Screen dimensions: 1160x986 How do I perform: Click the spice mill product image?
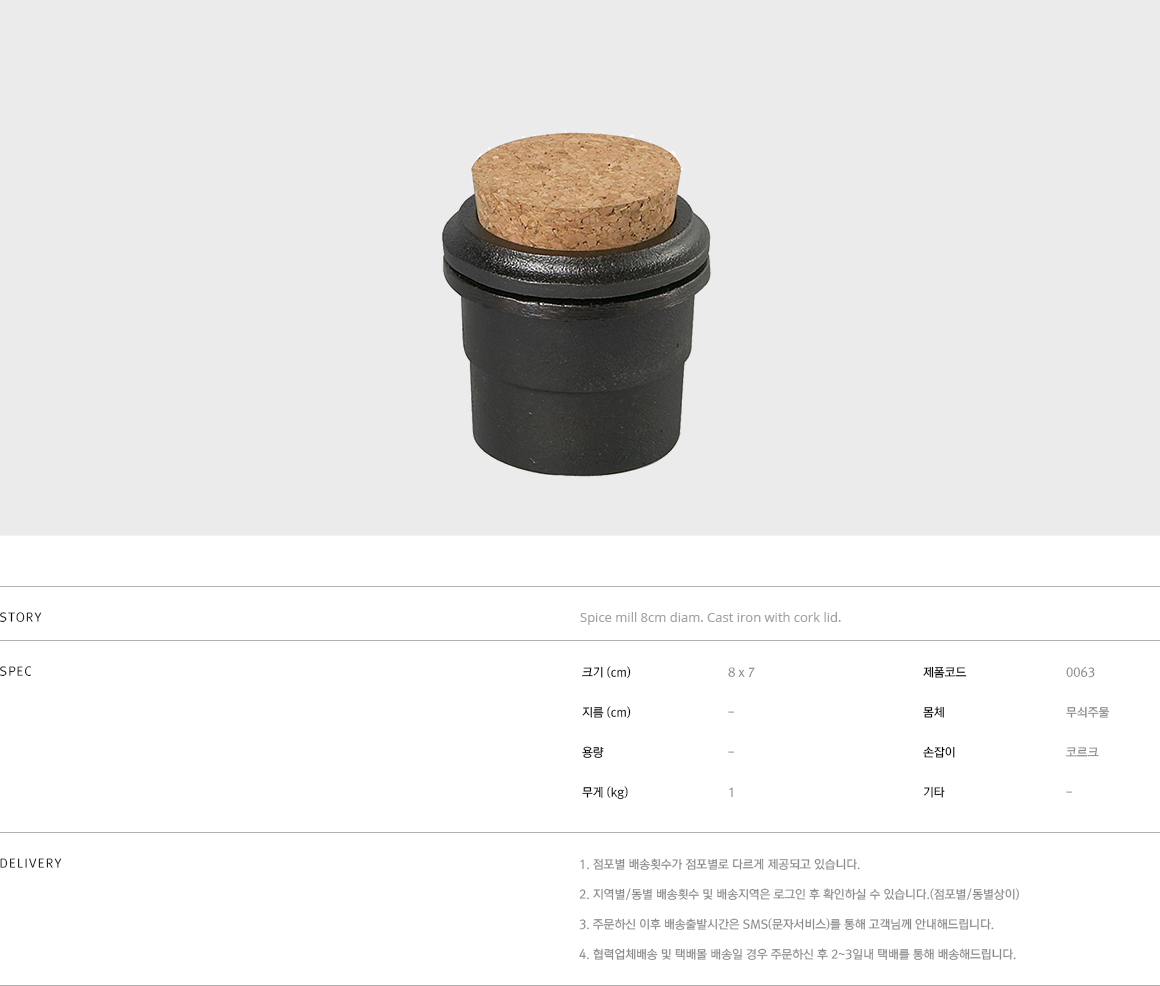[576, 305]
